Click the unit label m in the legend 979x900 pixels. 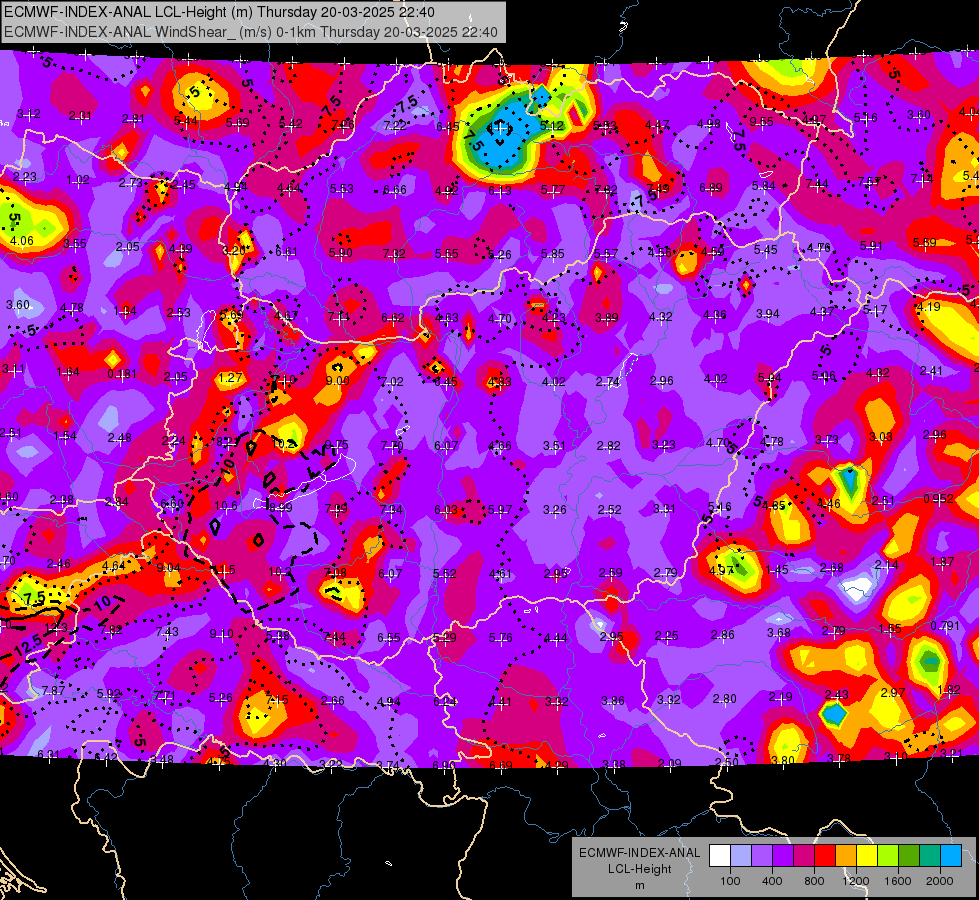639,885
